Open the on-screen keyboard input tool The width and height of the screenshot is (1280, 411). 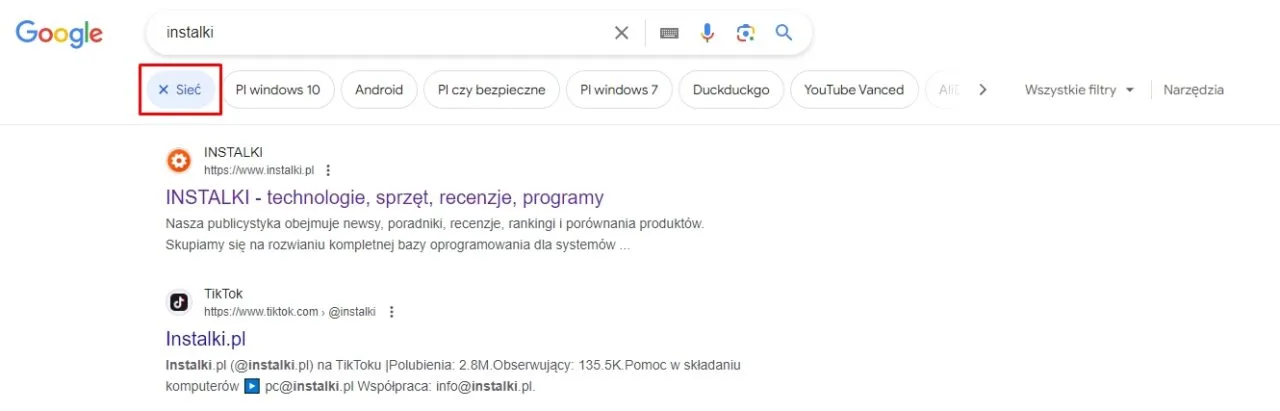[x=669, y=33]
